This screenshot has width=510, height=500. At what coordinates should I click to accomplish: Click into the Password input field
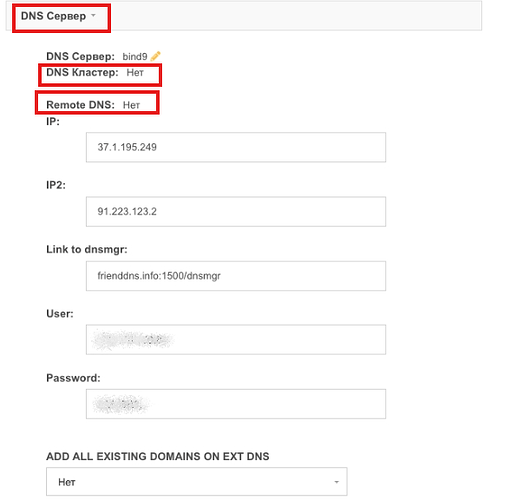tap(236, 404)
